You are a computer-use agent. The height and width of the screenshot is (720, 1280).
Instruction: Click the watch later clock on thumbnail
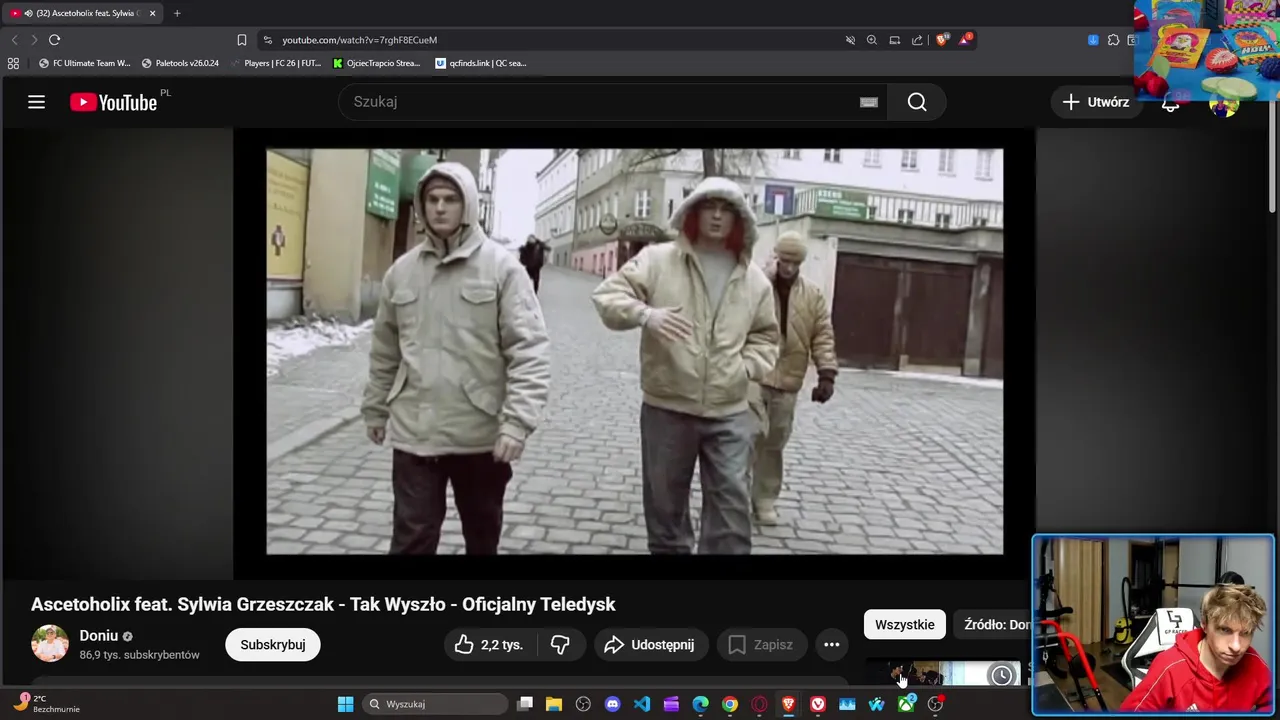coord(1001,676)
